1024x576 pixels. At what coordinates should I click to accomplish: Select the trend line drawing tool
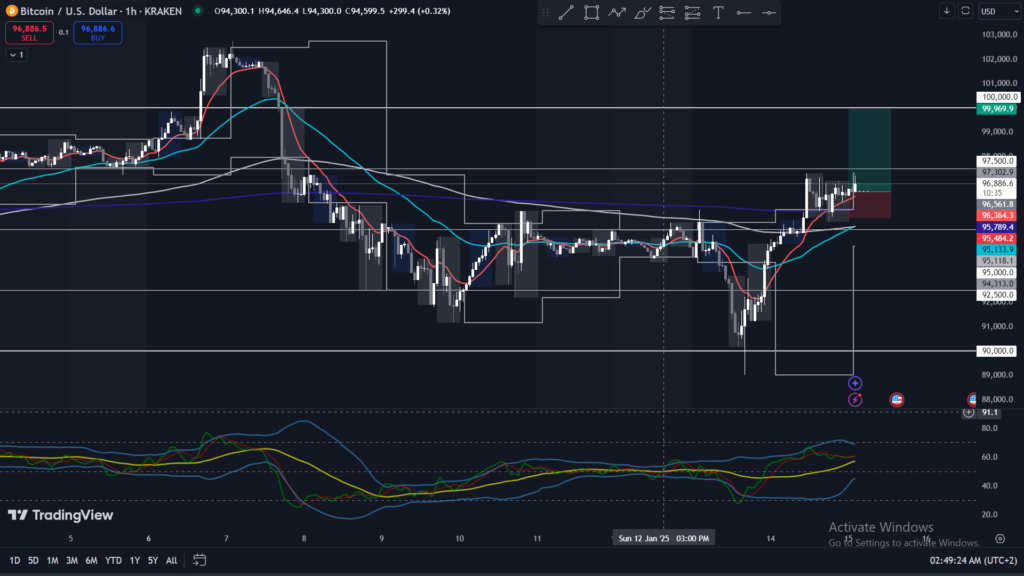[x=566, y=12]
